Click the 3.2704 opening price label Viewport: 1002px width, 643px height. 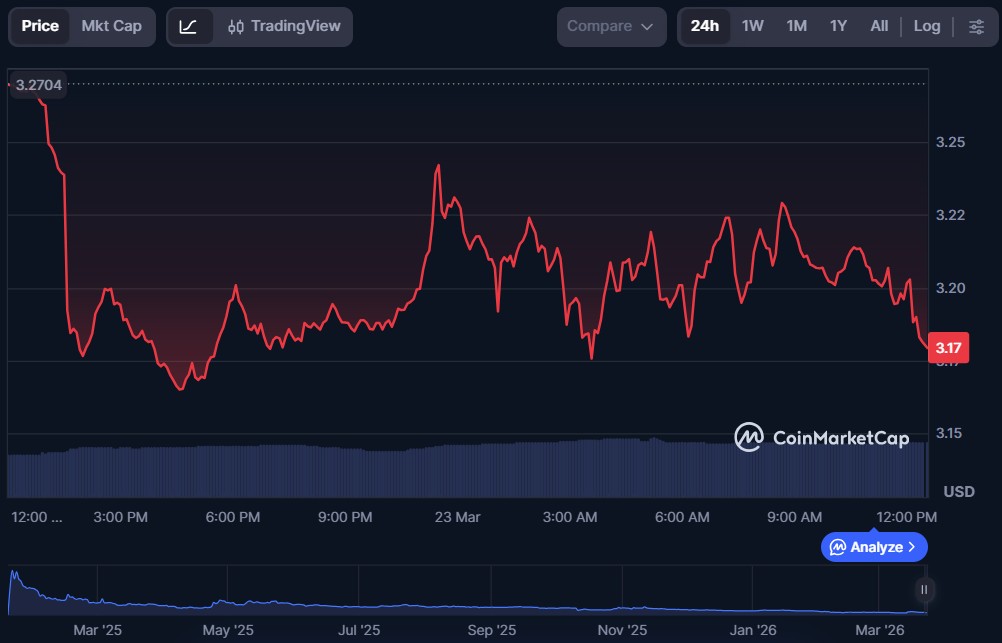click(x=39, y=85)
